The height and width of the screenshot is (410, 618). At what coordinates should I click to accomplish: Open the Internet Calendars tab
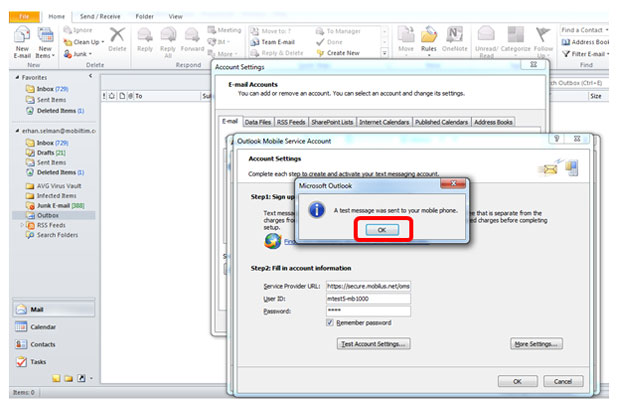[x=384, y=122]
